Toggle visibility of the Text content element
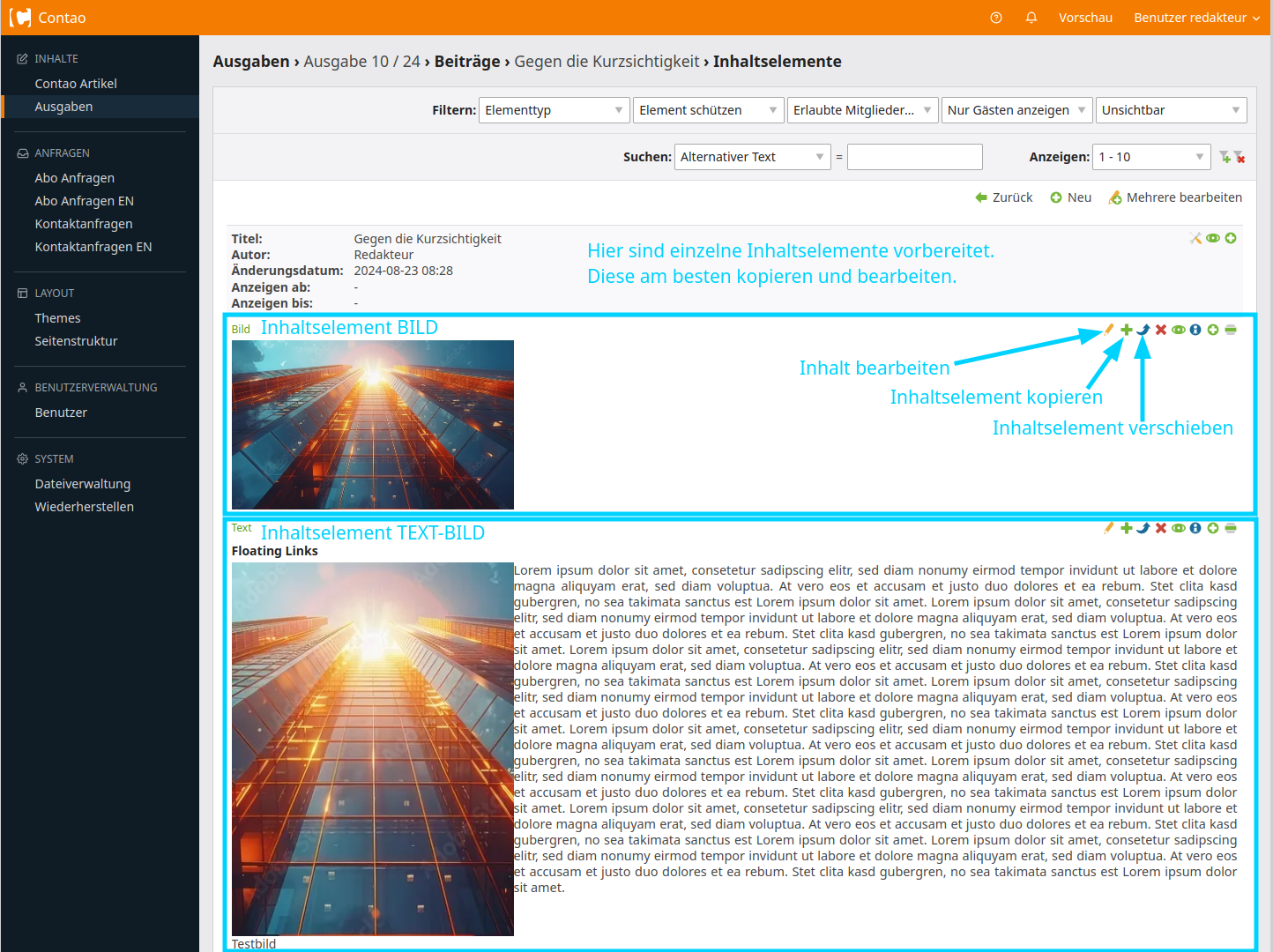This screenshot has height=952, width=1273. point(1179,528)
